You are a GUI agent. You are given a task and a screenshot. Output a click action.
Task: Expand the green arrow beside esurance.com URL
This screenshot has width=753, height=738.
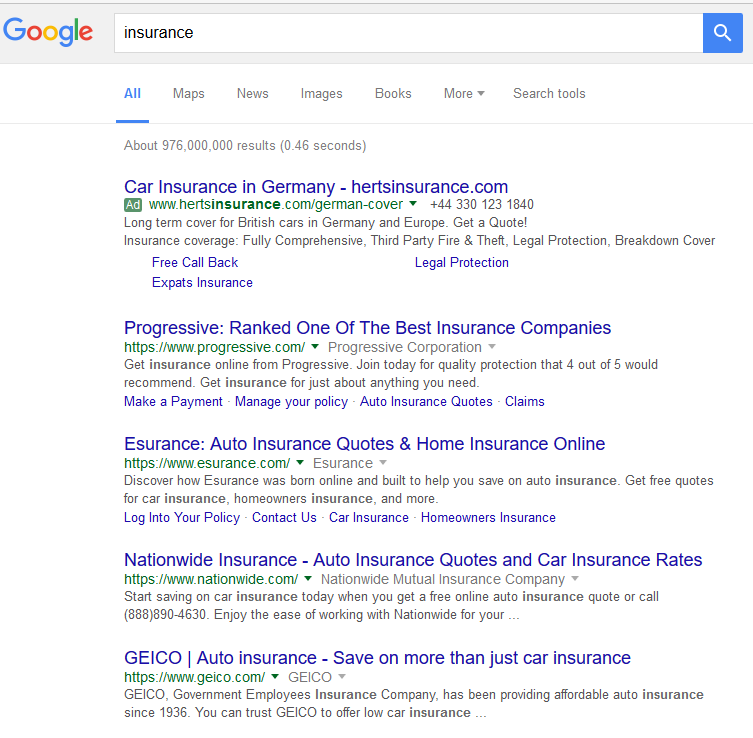tap(300, 463)
